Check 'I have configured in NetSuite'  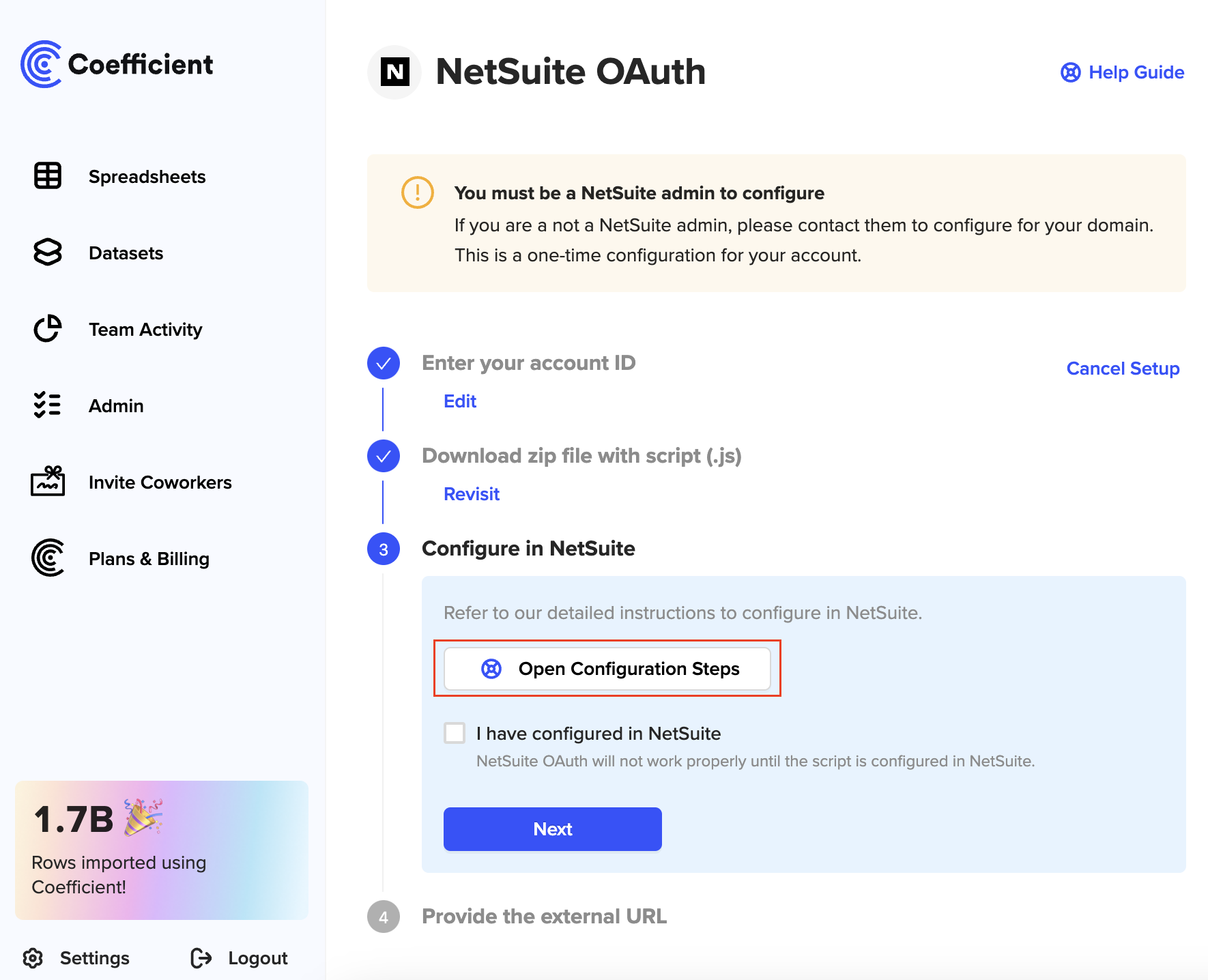coord(455,733)
